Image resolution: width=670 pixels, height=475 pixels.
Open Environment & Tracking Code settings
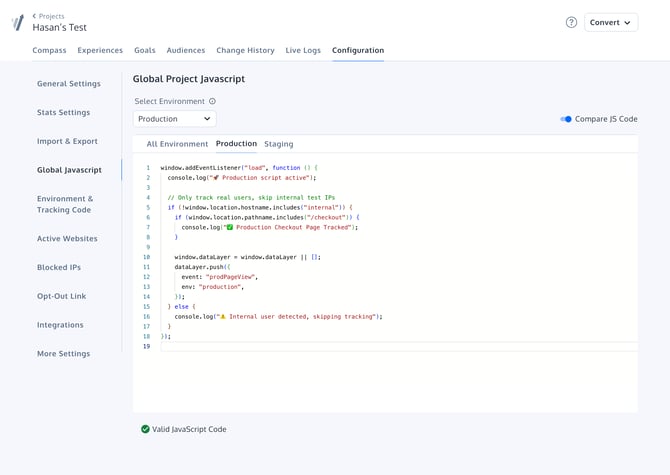tap(65, 204)
